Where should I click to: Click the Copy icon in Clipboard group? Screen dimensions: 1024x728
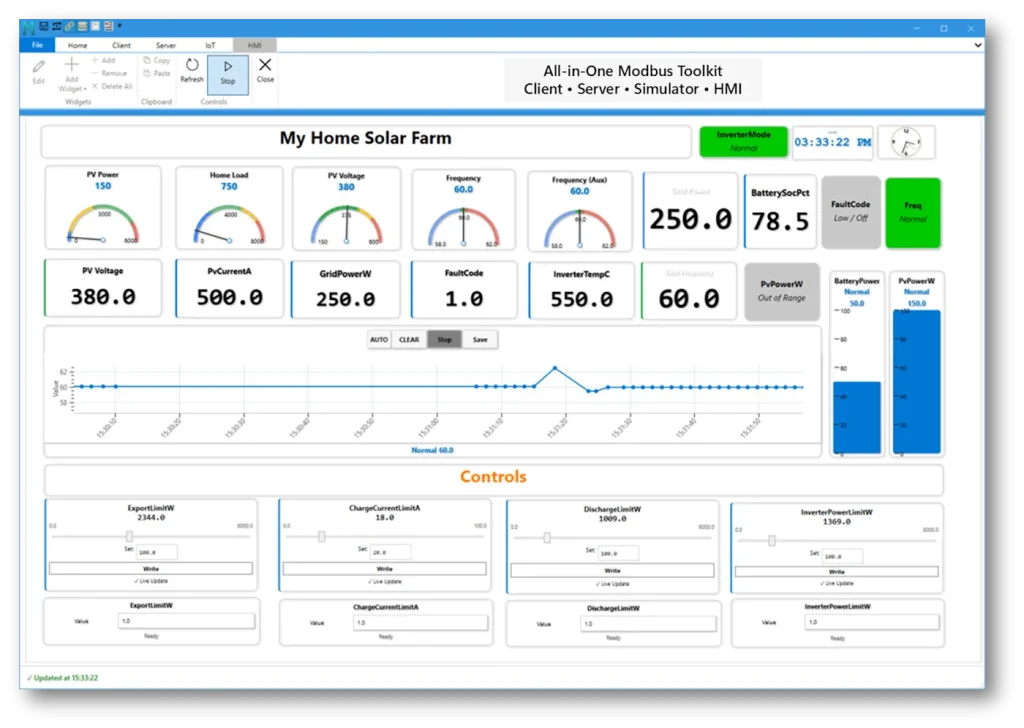tap(147, 60)
